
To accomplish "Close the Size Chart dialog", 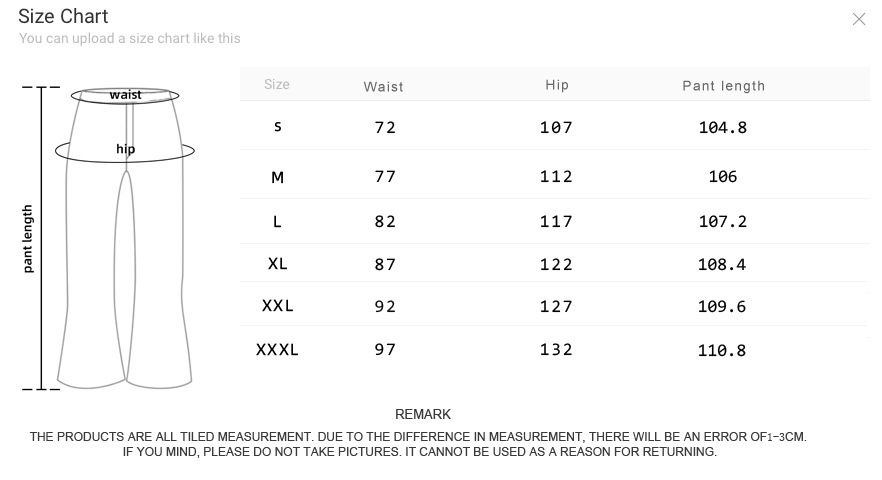I will coord(858,19).
